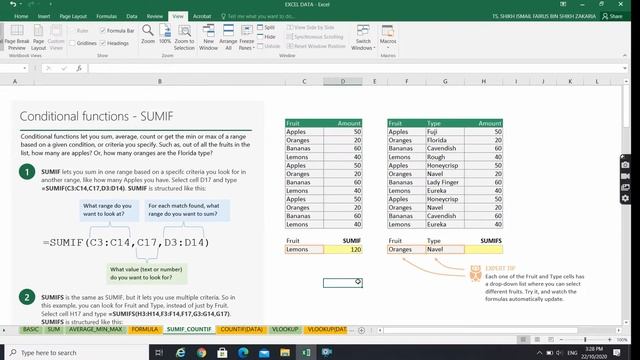This screenshot has height=360, width=640.
Task: Open the Data ribbon tab
Action: click(x=131, y=16)
